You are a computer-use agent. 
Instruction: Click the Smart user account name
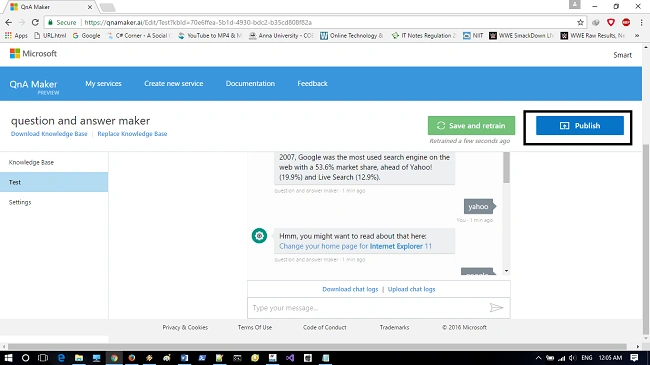[623, 55]
